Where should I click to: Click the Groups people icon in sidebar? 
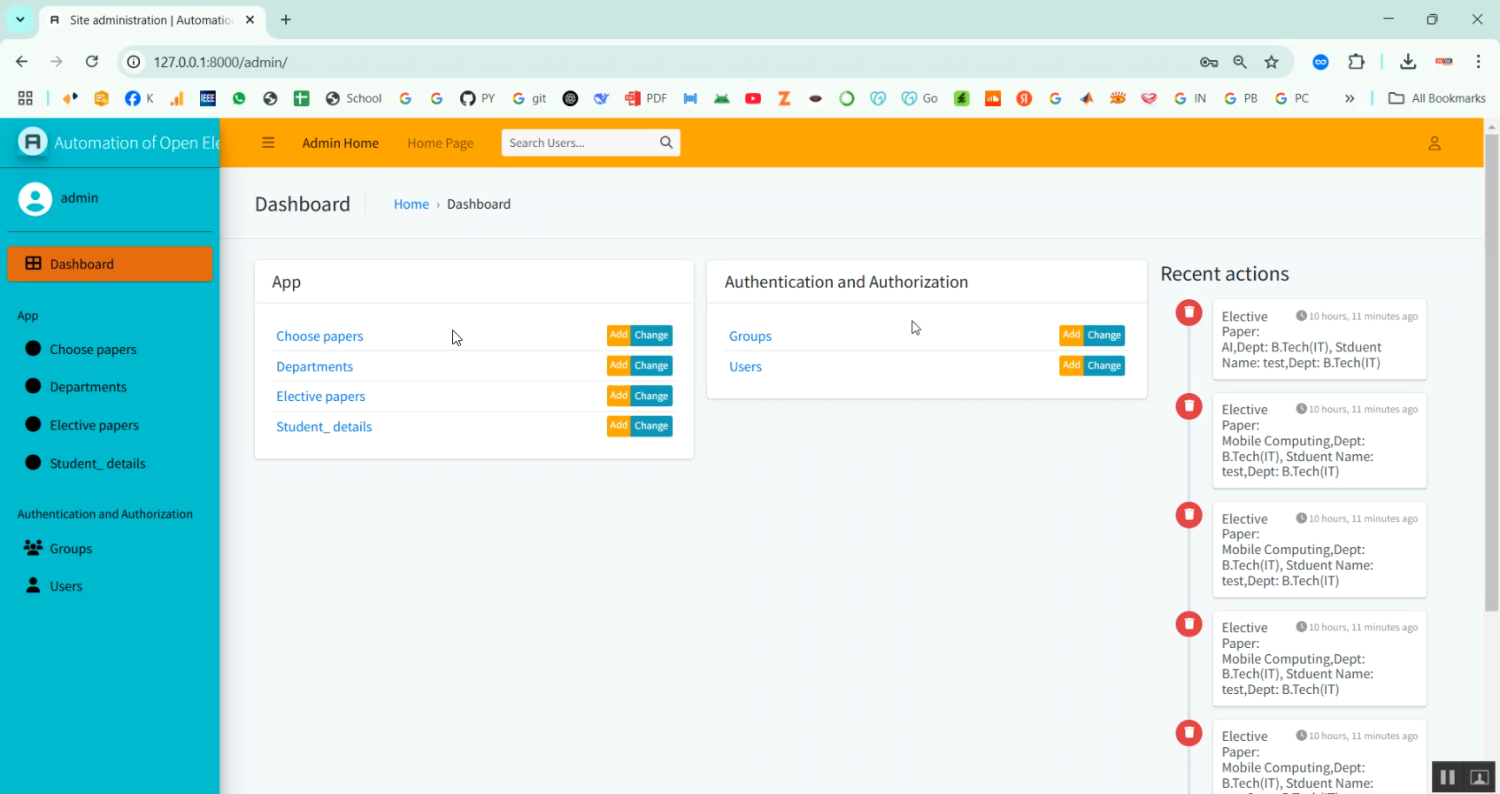pyautogui.click(x=33, y=548)
